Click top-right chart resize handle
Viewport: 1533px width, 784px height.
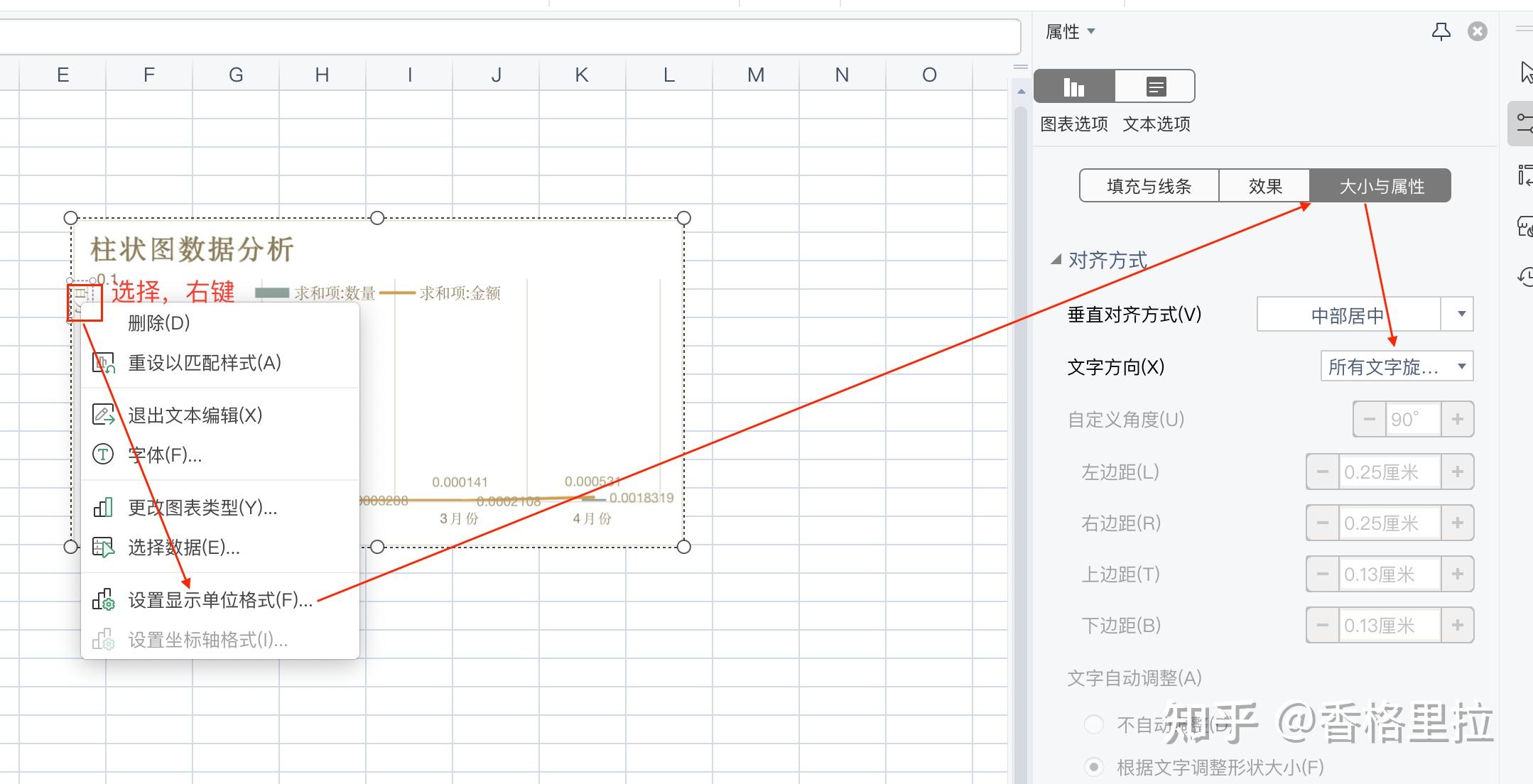(684, 218)
